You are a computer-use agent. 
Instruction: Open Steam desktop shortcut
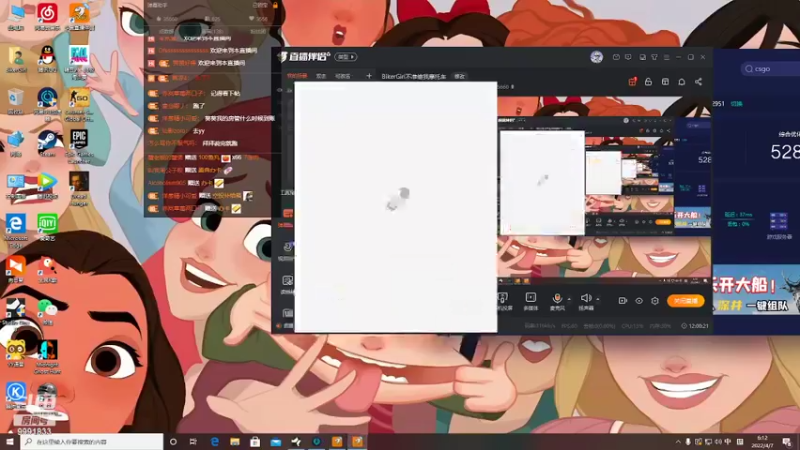pos(47,143)
